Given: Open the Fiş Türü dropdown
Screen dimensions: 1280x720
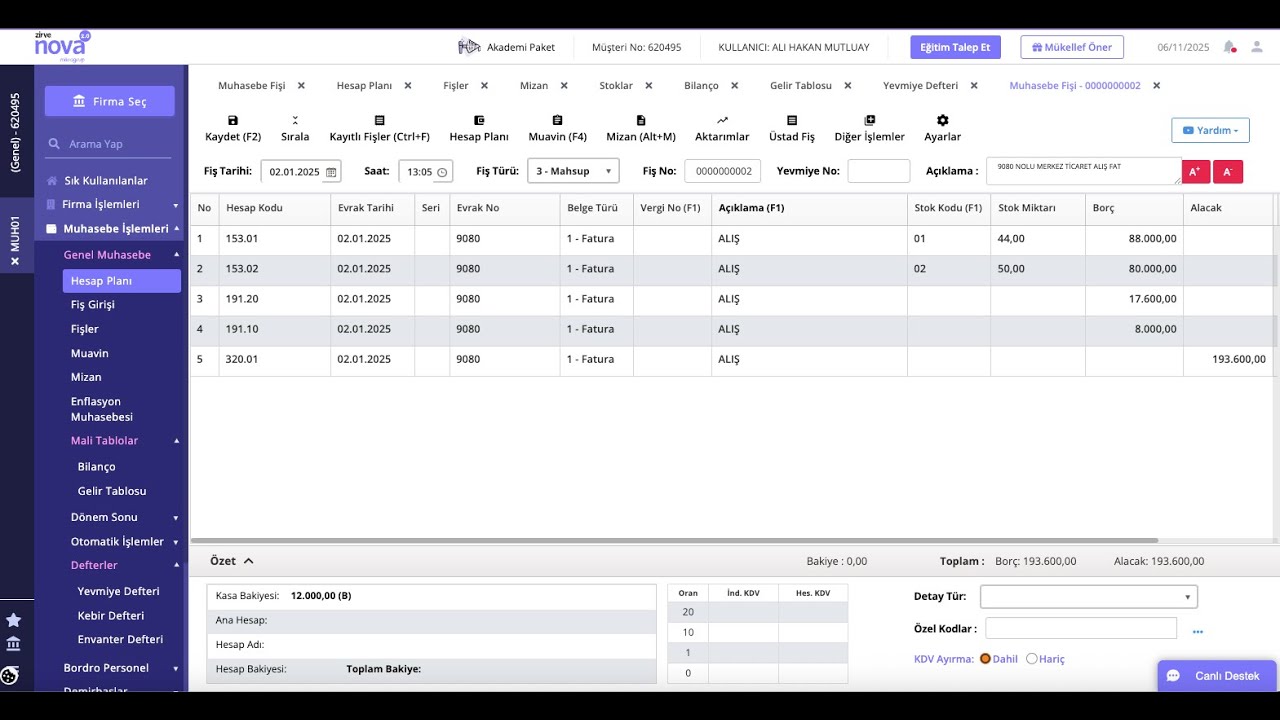Looking at the screenshot, I should tap(573, 171).
